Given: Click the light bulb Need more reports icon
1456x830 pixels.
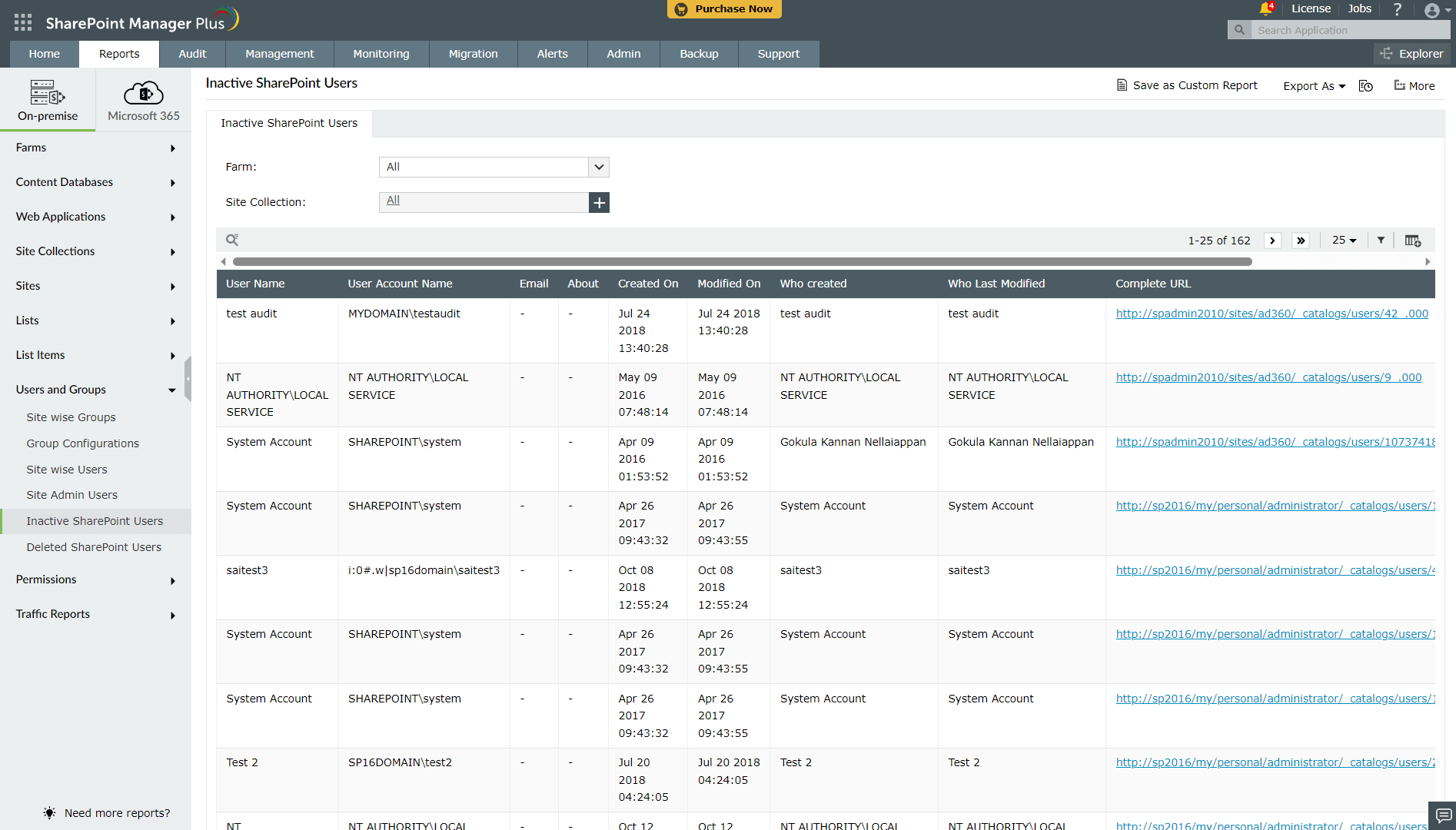Looking at the screenshot, I should point(49,813).
